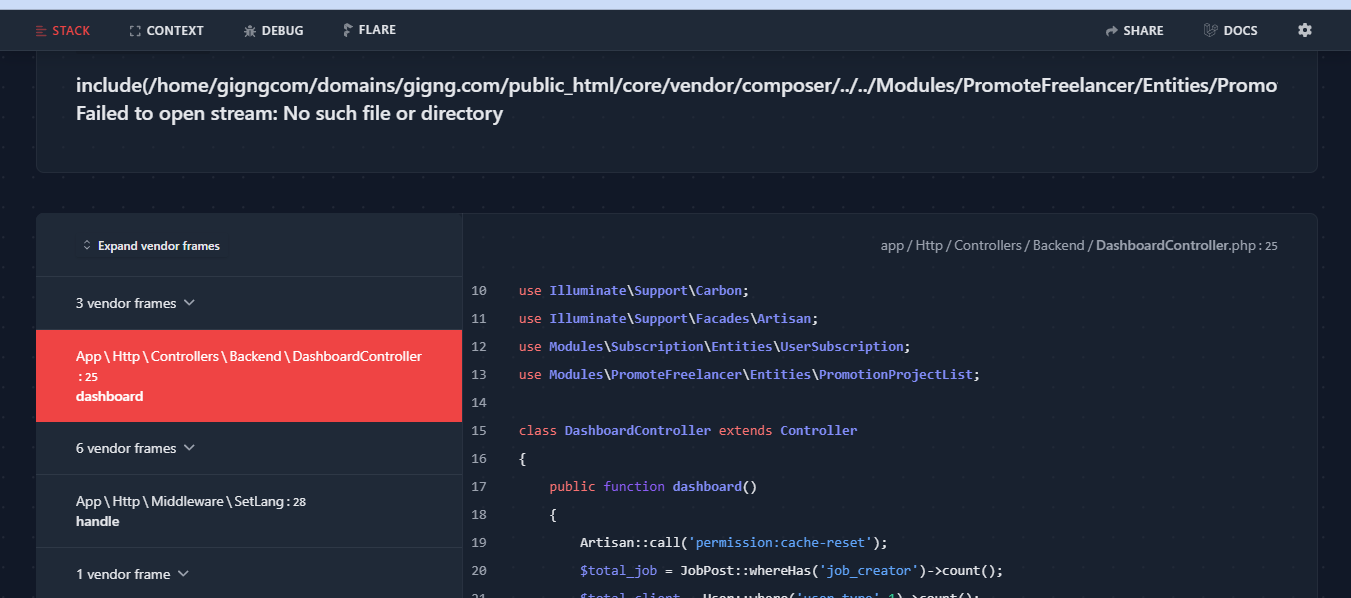Click the Laravel docs logo icon
The image size is (1351, 598).
pos(1210,31)
